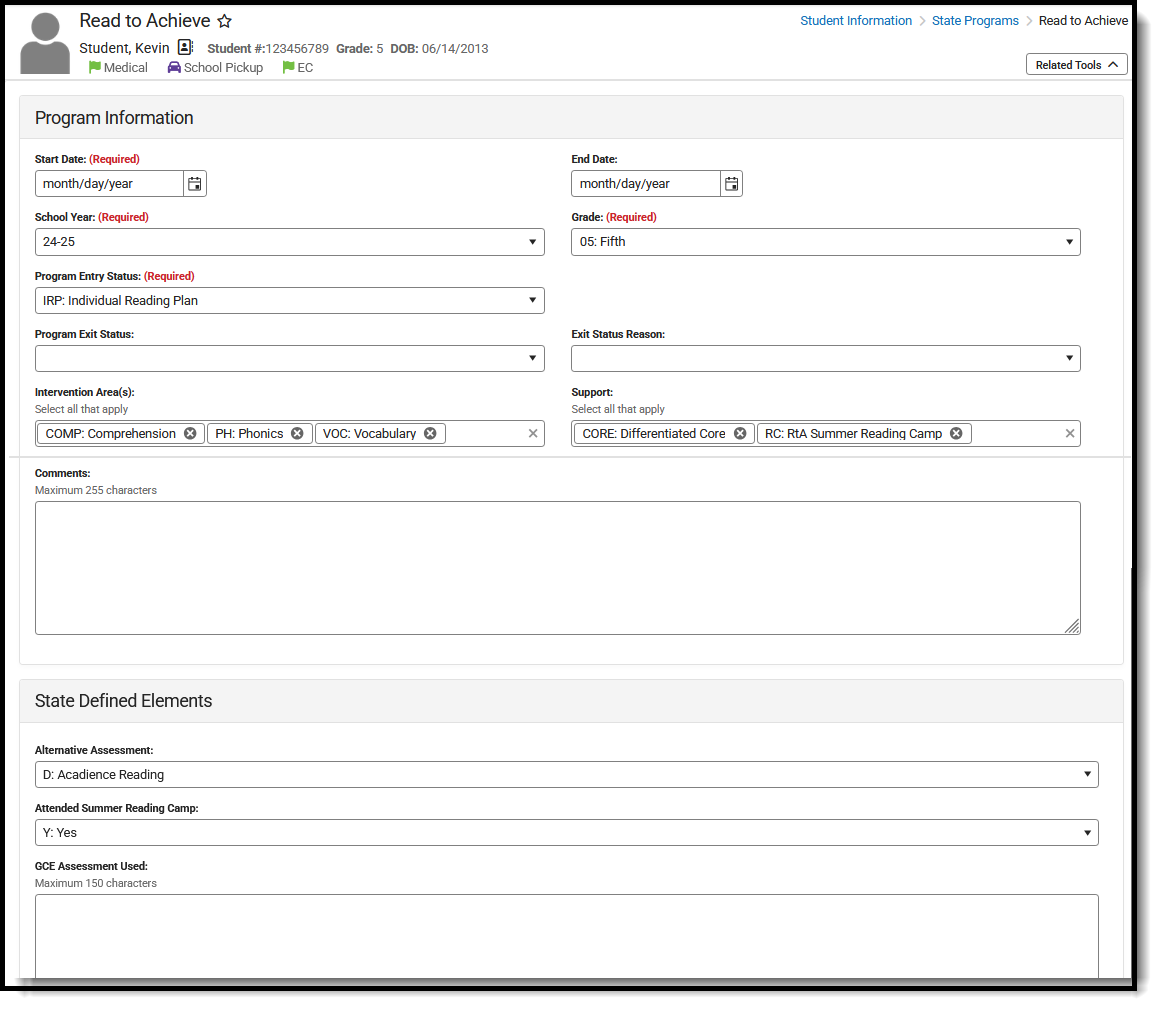
Task: Collapse the Related Tools menu
Action: coord(1077,64)
